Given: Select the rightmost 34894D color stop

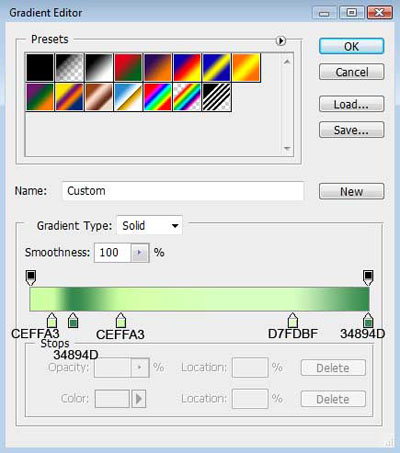Looking at the screenshot, I should point(368,320).
